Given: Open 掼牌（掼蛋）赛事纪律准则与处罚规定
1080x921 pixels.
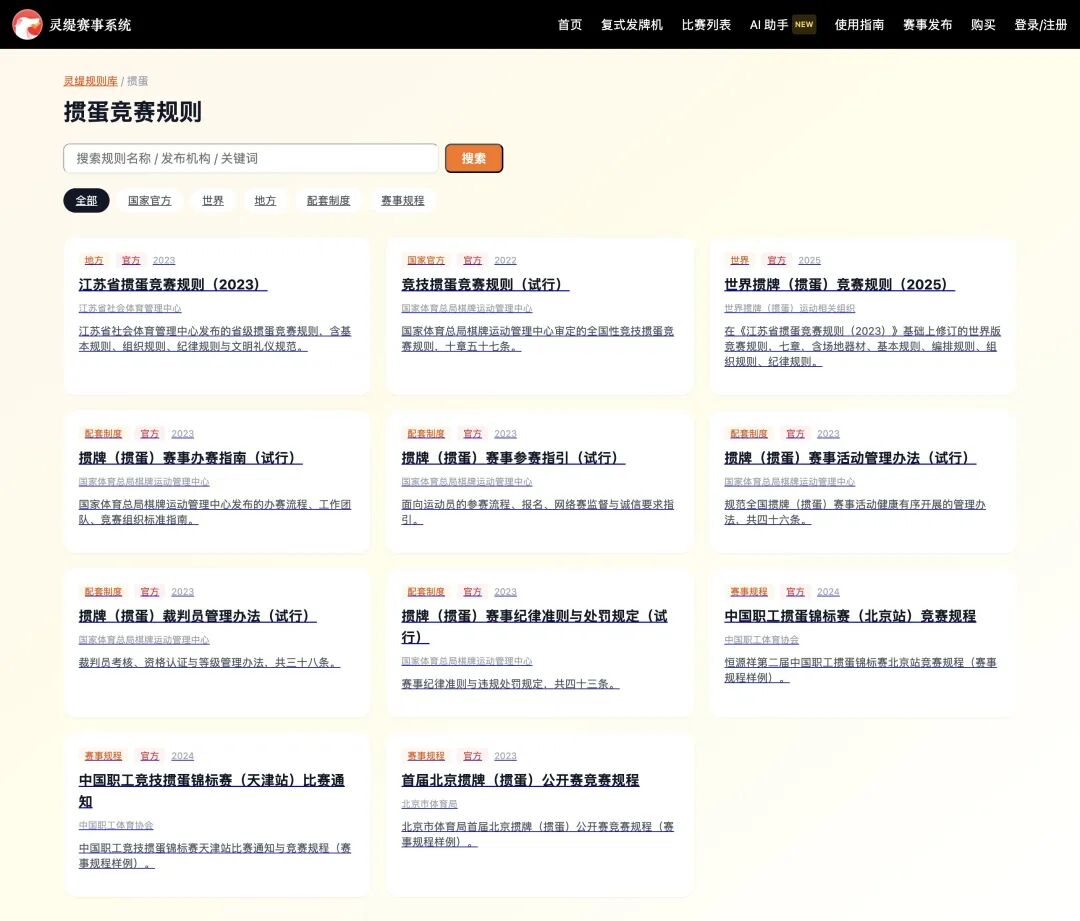Looking at the screenshot, I should (x=534, y=626).
